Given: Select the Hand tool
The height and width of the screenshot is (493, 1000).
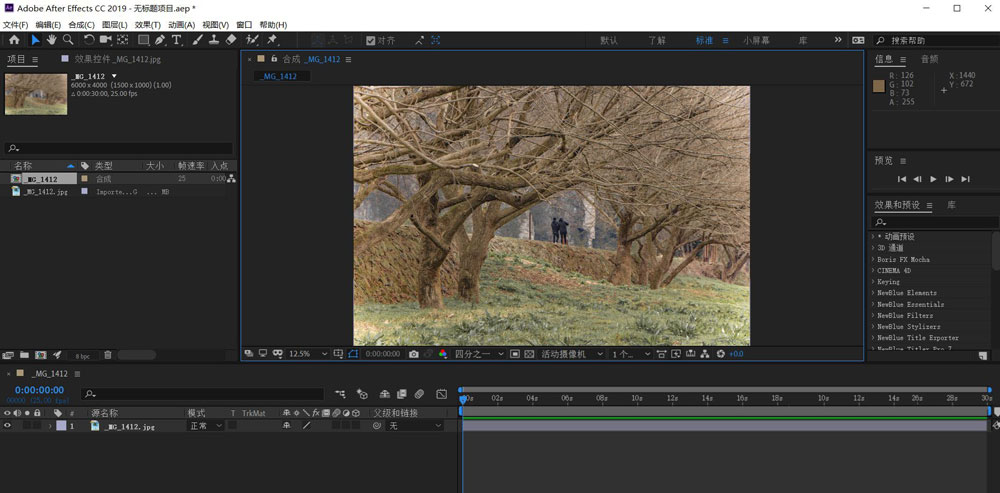Looking at the screenshot, I should point(51,40).
